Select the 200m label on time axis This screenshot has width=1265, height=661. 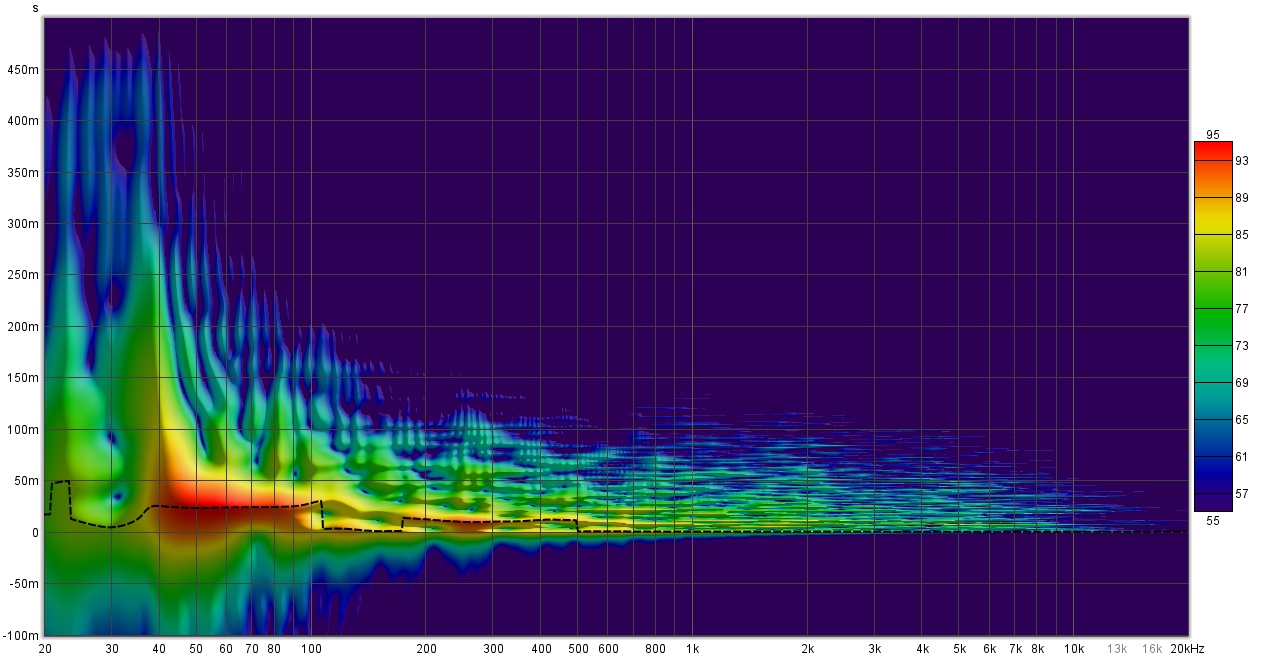(x=24, y=327)
